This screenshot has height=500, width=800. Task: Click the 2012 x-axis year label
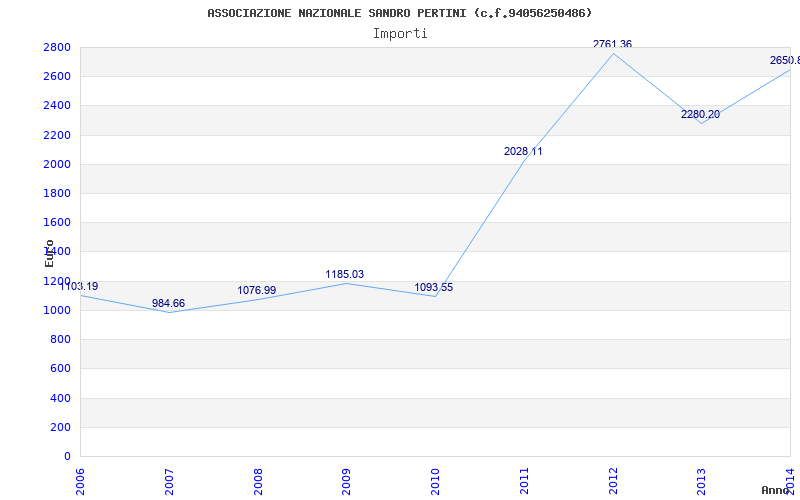(x=613, y=482)
